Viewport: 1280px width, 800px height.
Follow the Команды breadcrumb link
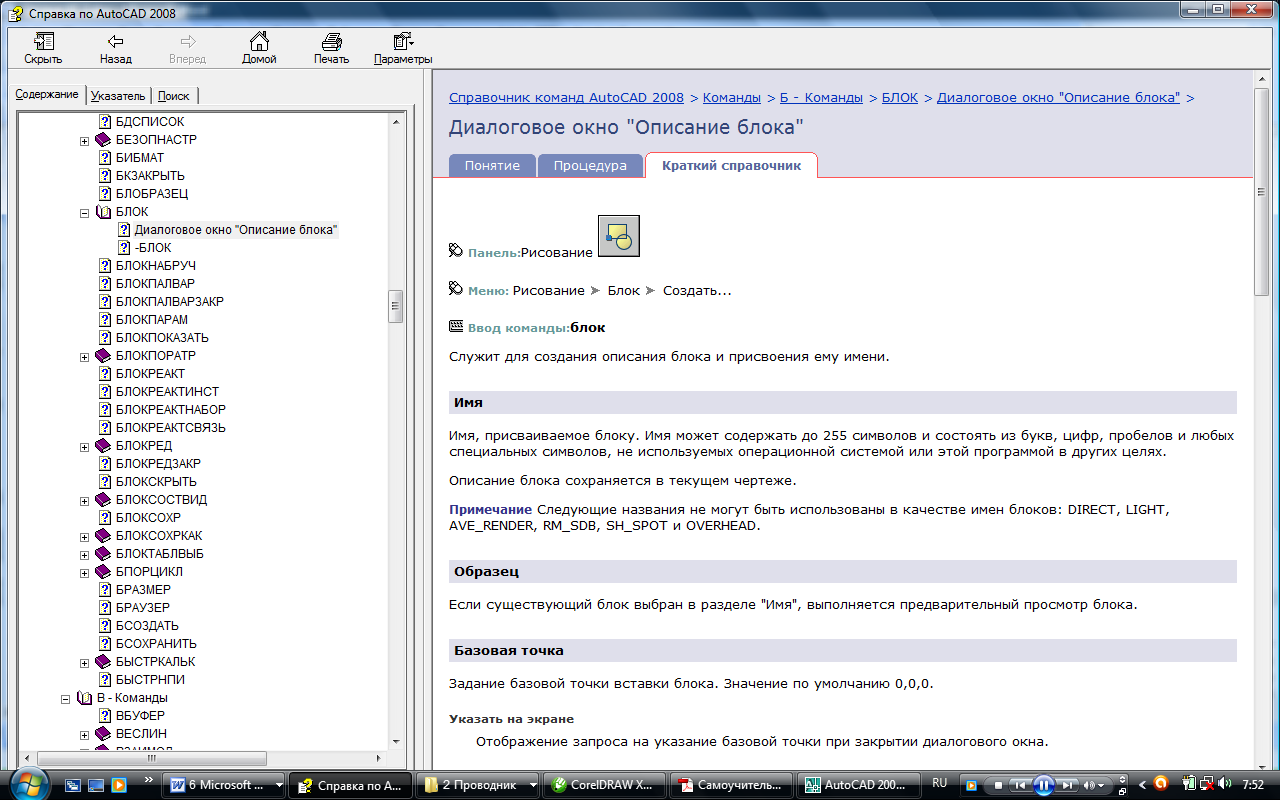click(x=732, y=98)
